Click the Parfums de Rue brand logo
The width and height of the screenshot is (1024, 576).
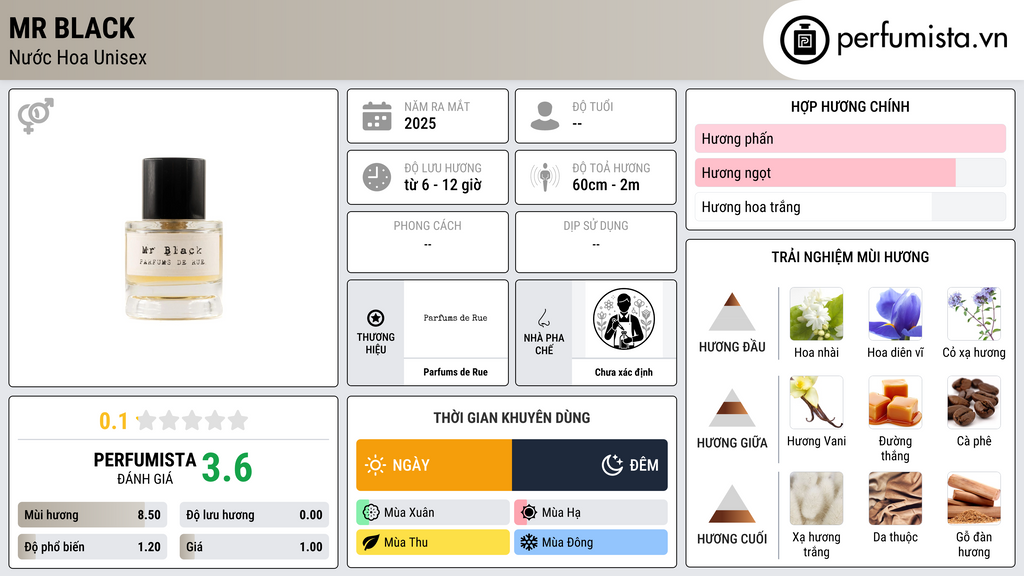point(455,318)
